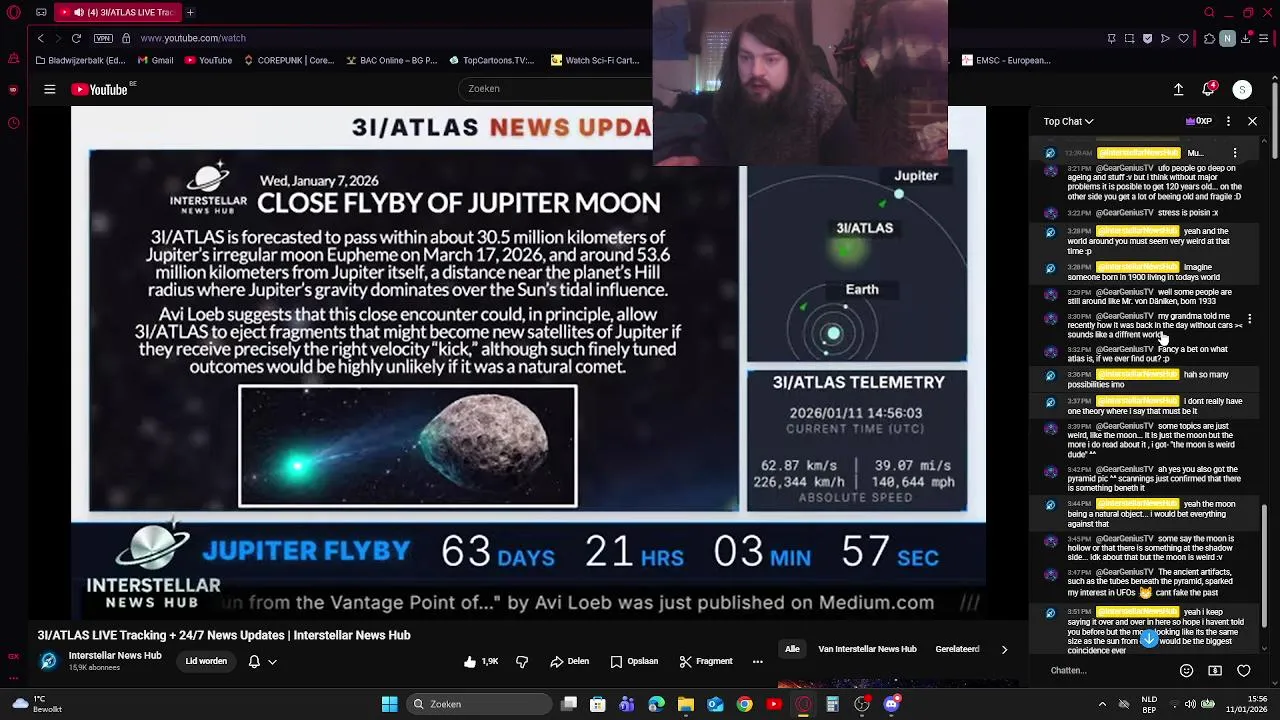This screenshot has height=720, width=1280.
Task: Toggle the Lid worden membership button
Action: (x=206, y=661)
